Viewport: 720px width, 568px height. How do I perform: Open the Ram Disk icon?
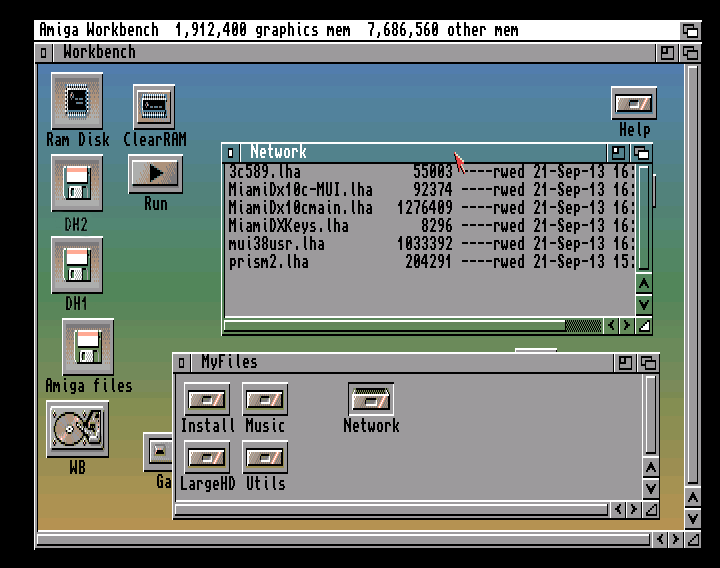tap(77, 101)
